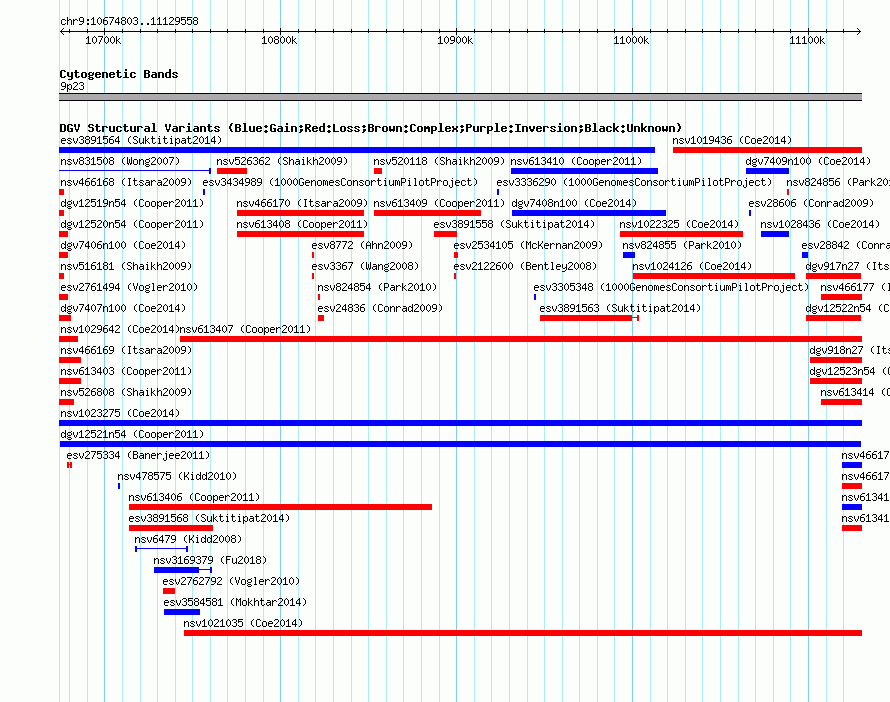Image resolution: width=890 pixels, height=702 pixels.
Task: Click the 10900k ruler tick label
Action: click(455, 40)
